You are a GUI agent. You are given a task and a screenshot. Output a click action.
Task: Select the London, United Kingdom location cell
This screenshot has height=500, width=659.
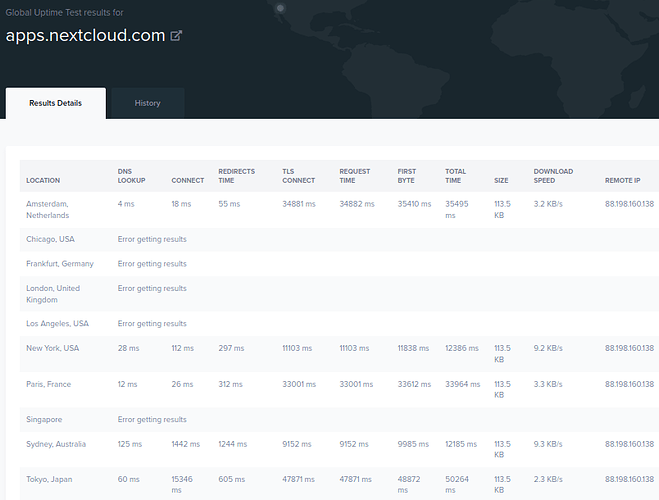(x=53, y=294)
